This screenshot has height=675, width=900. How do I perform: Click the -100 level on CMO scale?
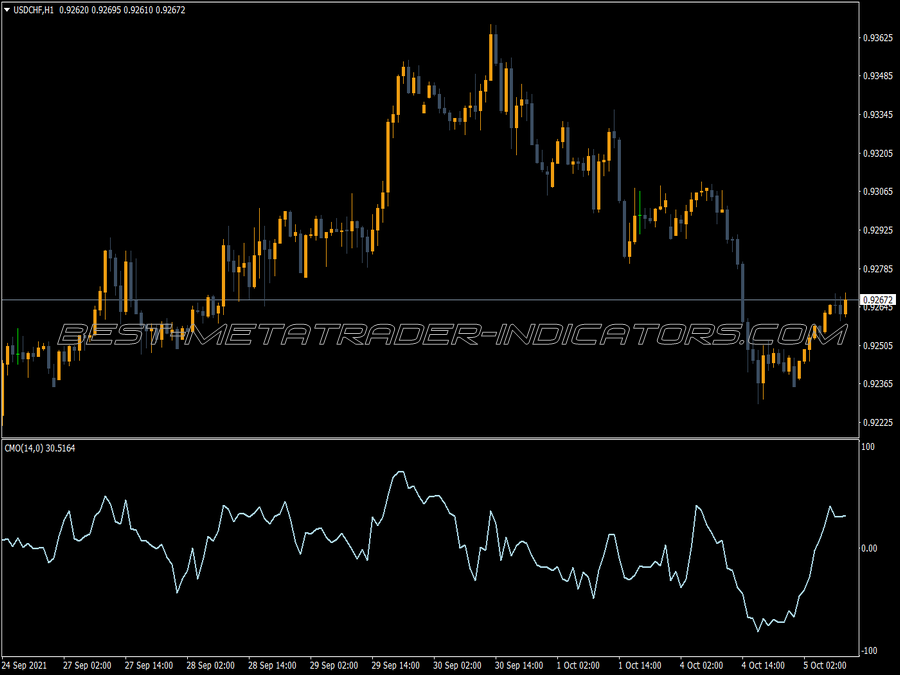tap(870, 650)
